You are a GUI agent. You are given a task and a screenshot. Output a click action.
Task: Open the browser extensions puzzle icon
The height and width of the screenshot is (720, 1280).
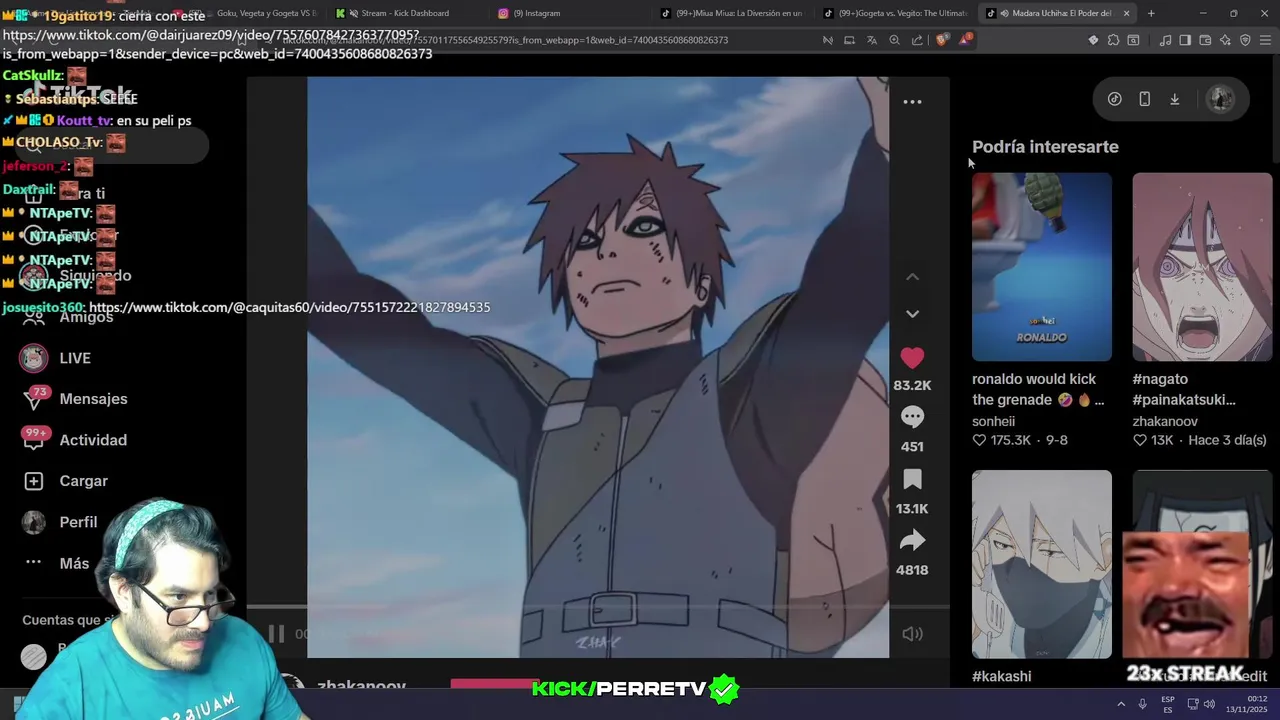[x=1113, y=40]
